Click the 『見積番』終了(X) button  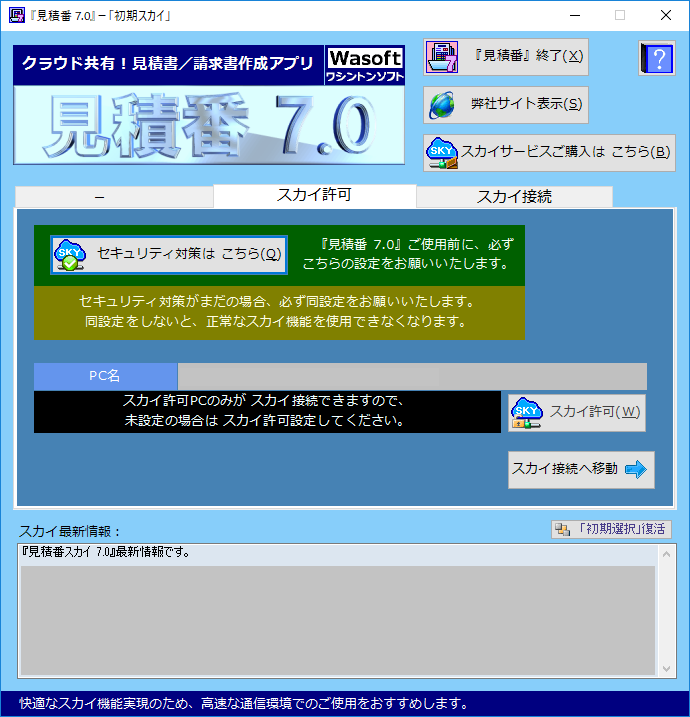506,57
